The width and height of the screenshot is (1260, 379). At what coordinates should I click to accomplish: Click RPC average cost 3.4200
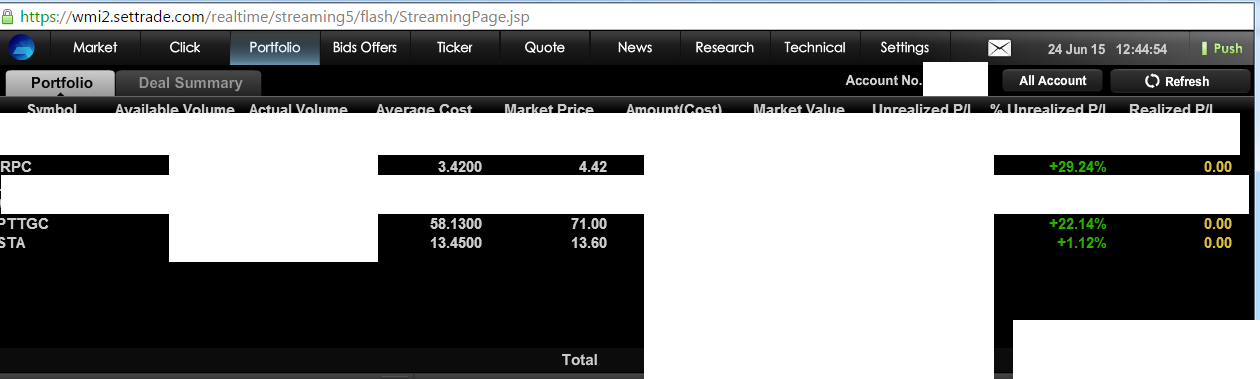460,167
